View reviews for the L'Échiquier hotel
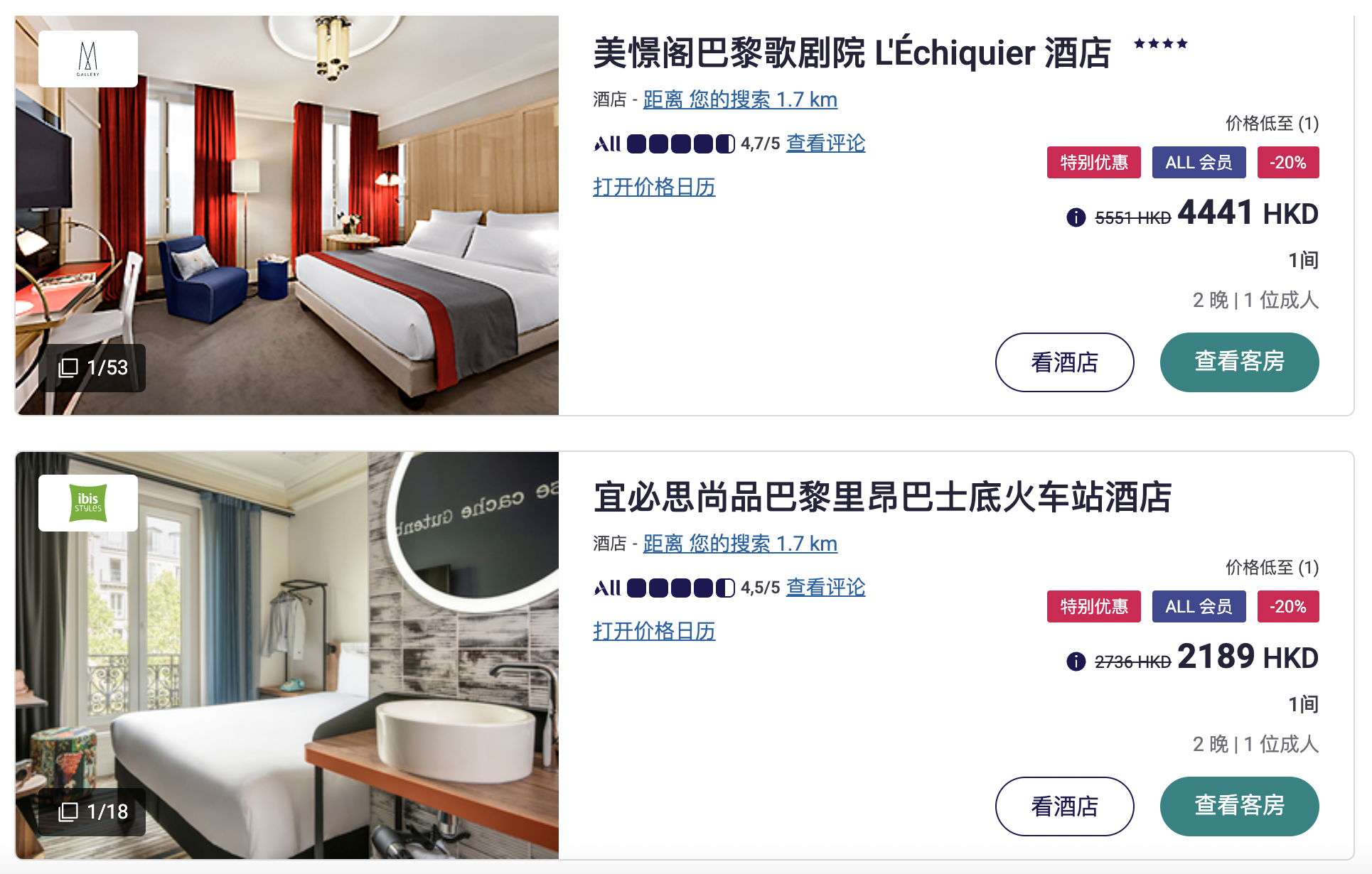 point(825,144)
